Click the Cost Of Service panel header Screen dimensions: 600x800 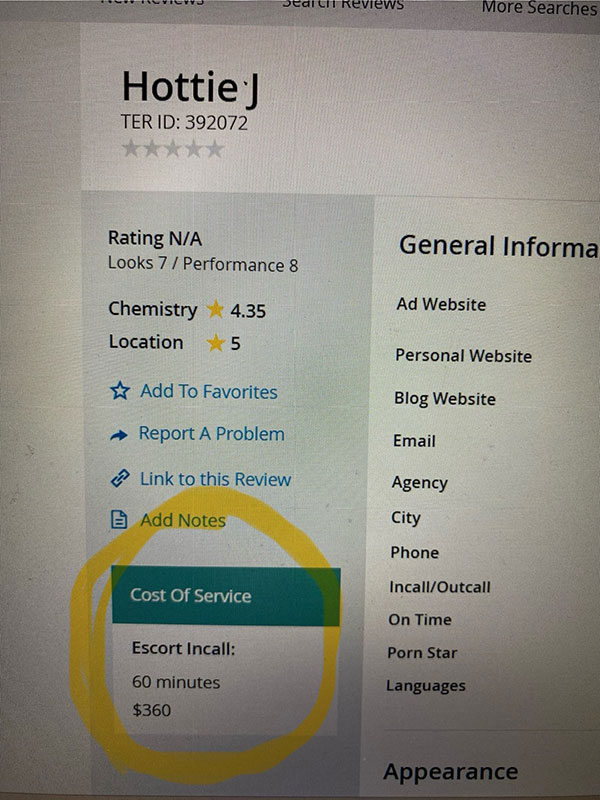(x=226, y=596)
